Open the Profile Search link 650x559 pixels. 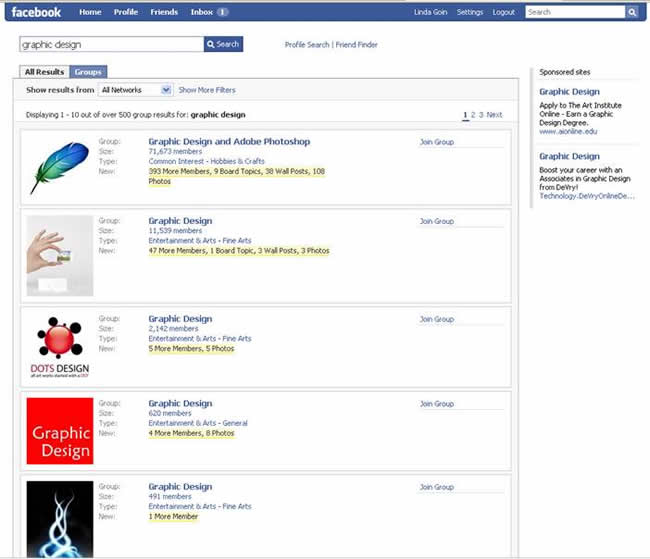[x=307, y=44]
